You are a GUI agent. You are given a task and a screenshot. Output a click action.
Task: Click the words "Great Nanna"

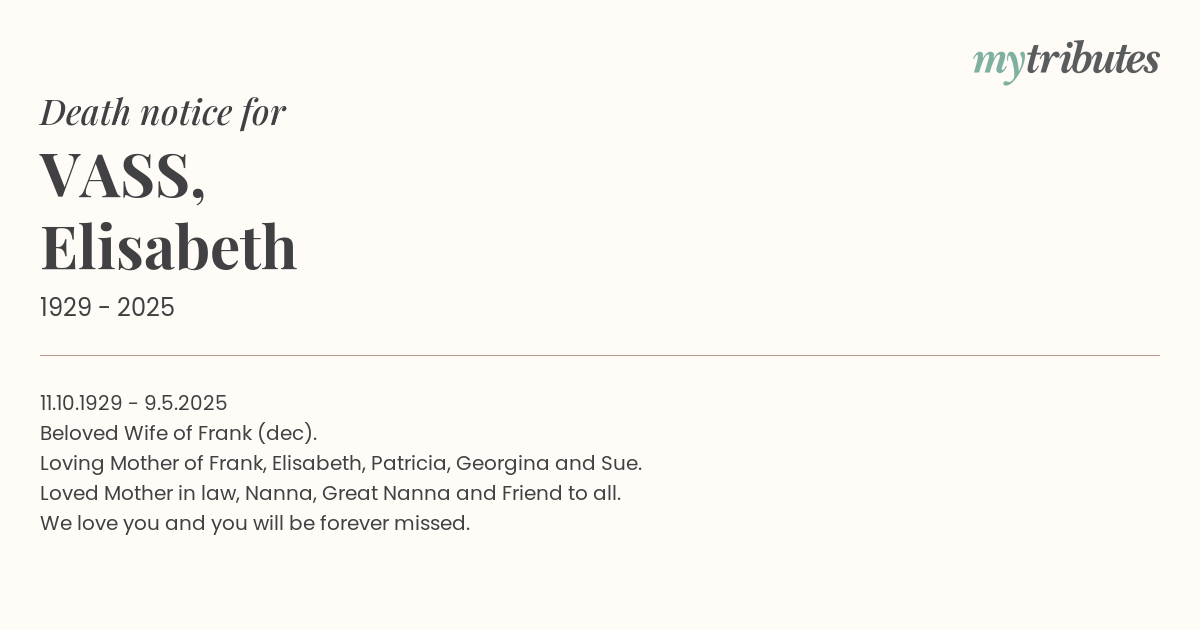coord(385,493)
